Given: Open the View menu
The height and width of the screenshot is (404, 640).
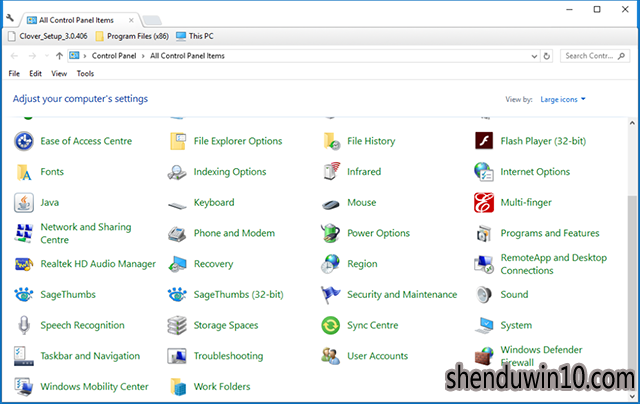Looking at the screenshot, I should [x=59, y=73].
